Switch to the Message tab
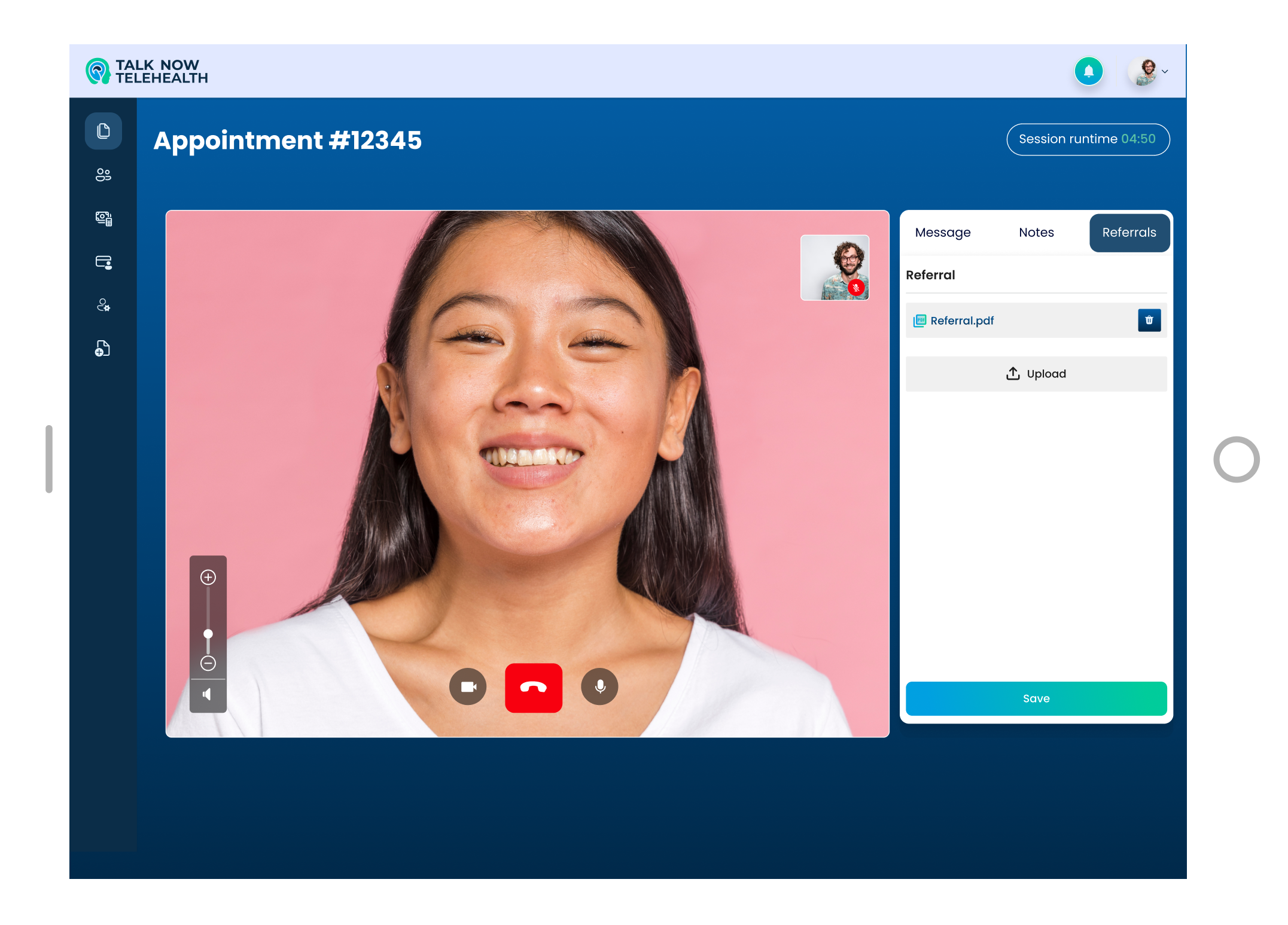Viewport: 1288px width, 925px height. tap(942, 233)
